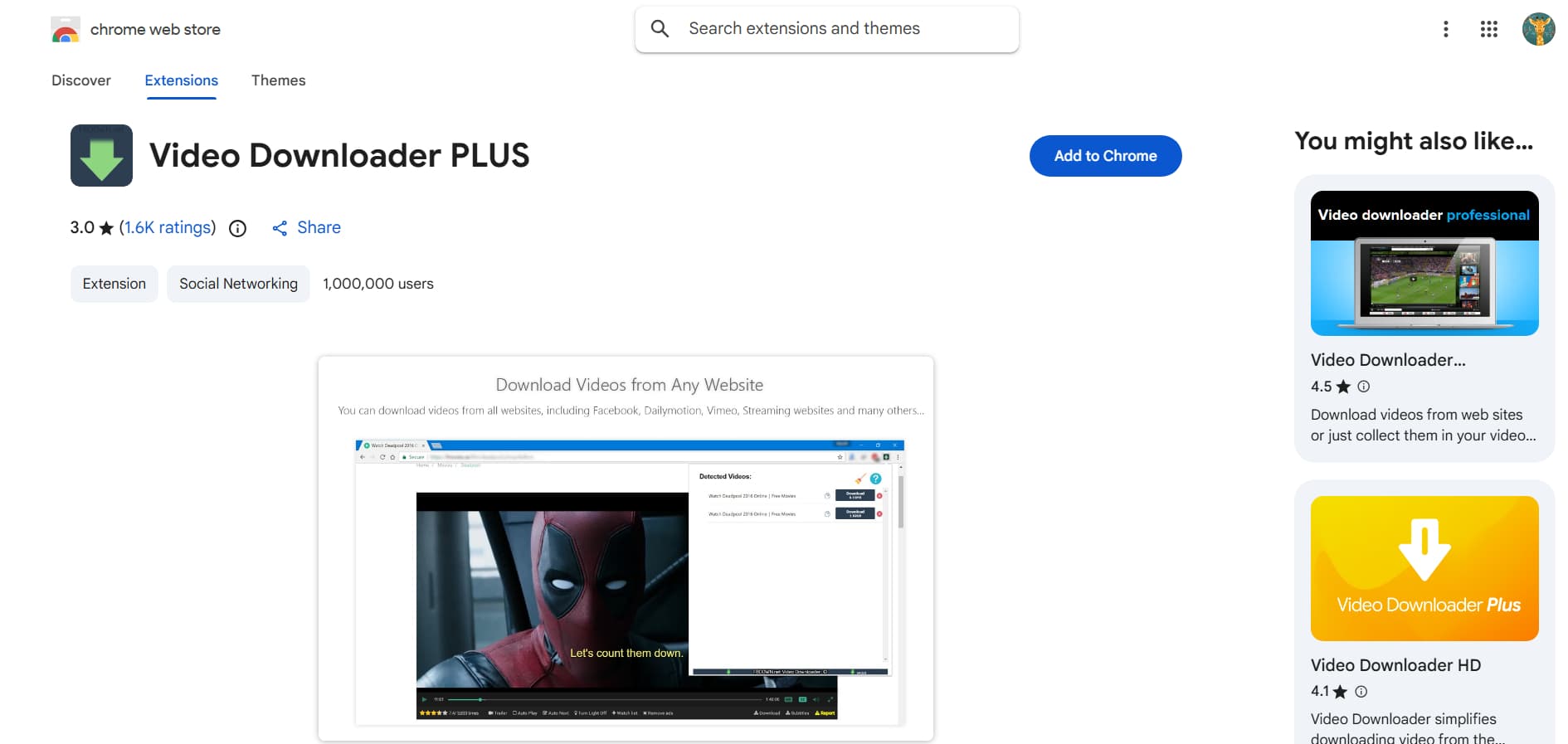Click the chrome web store title text
The width and height of the screenshot is (1568, 744).
point(155,29)
